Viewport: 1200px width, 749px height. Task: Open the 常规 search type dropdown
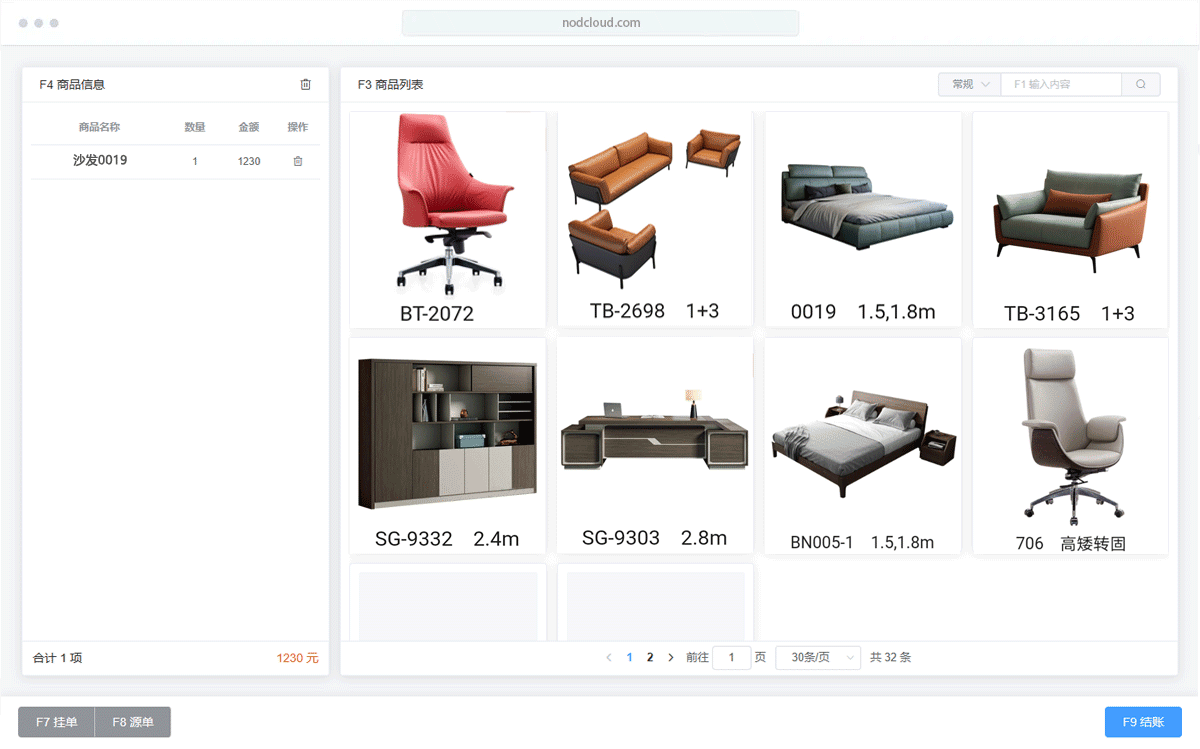tap(969, 85)
